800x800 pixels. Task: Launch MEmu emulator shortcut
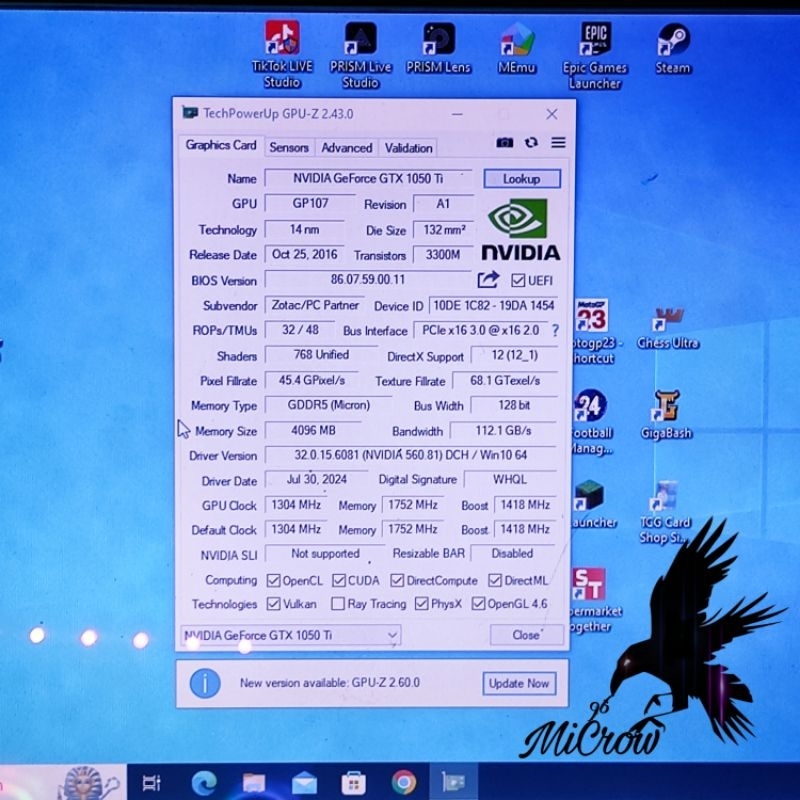tap(517, 48)
